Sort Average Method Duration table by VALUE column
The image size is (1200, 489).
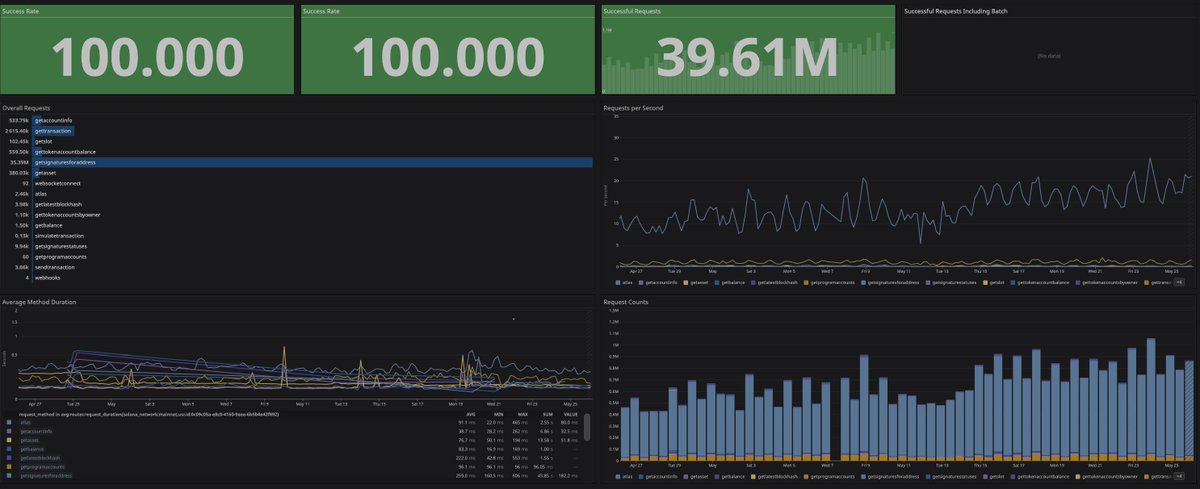[x=572, y=413]
